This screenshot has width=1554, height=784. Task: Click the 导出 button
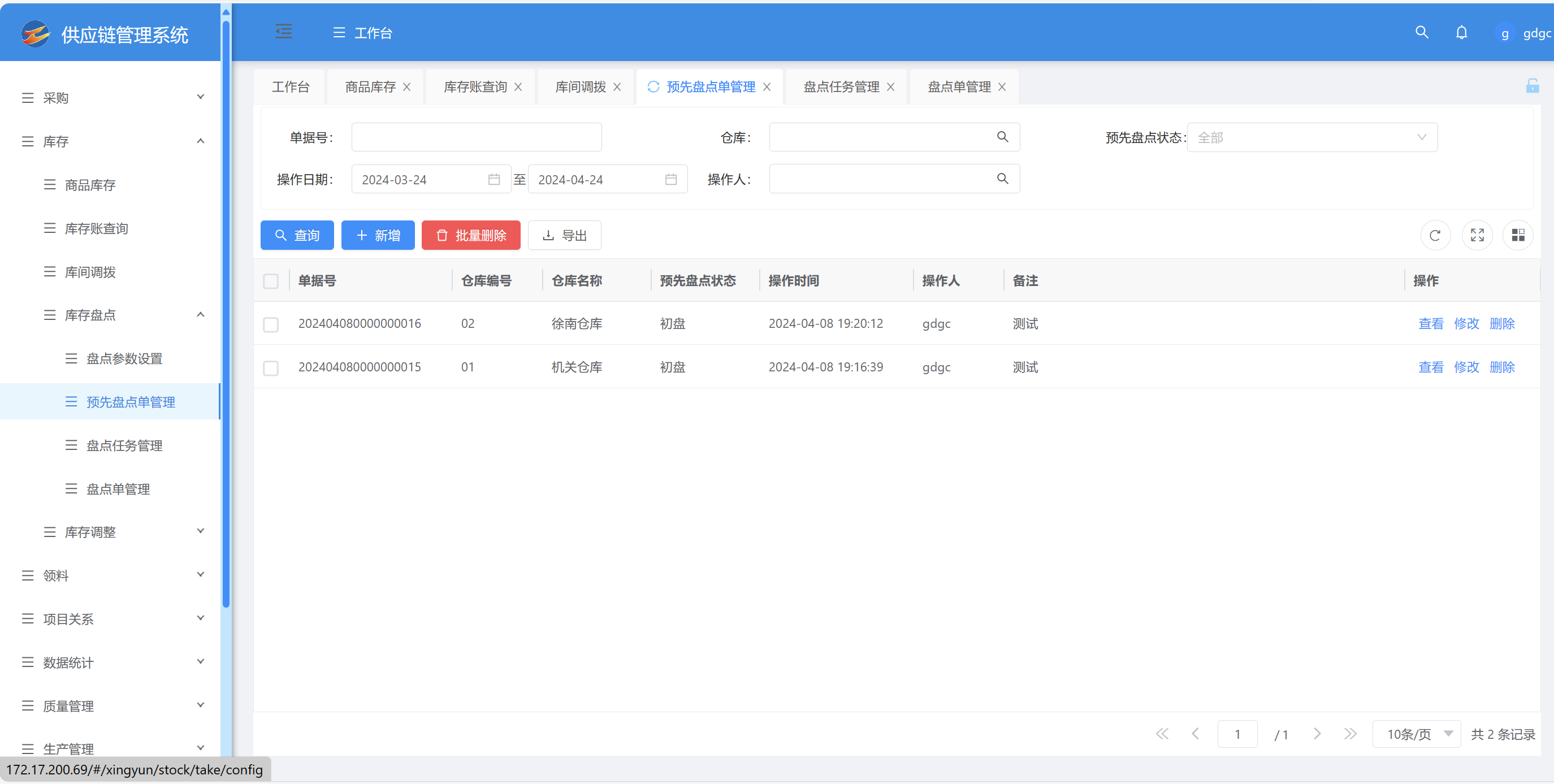click(564, 235)
